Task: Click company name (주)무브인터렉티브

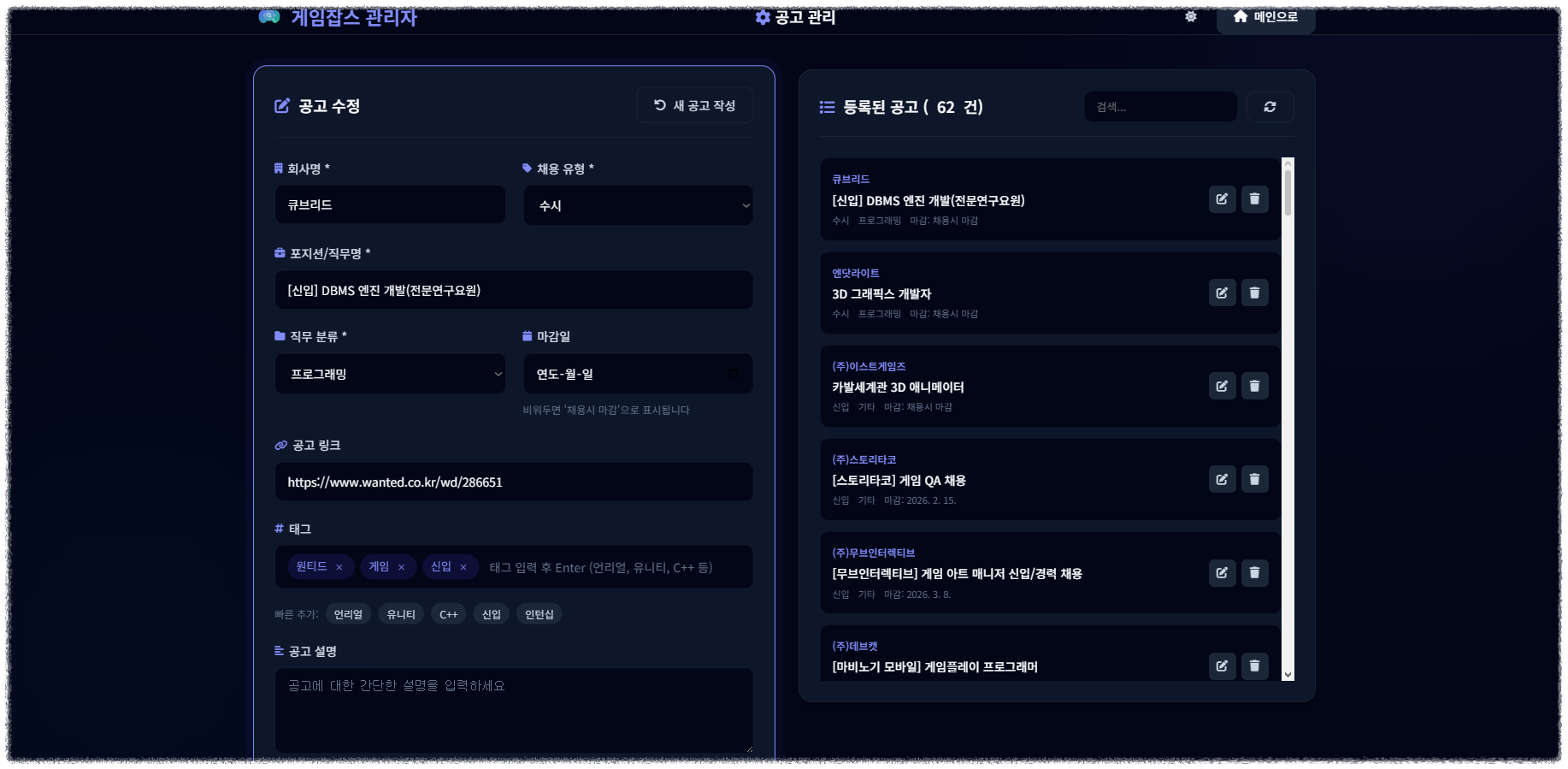Action: coord(874,553)
